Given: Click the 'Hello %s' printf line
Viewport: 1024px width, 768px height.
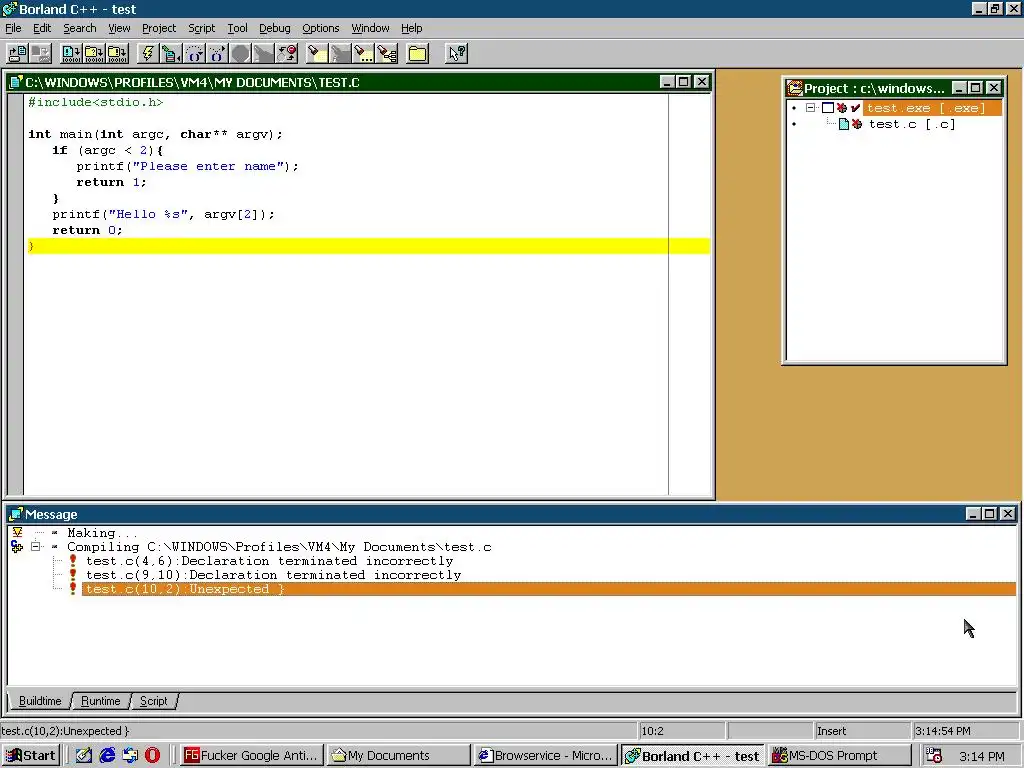Looking at the screenshot, I should 163,214.
